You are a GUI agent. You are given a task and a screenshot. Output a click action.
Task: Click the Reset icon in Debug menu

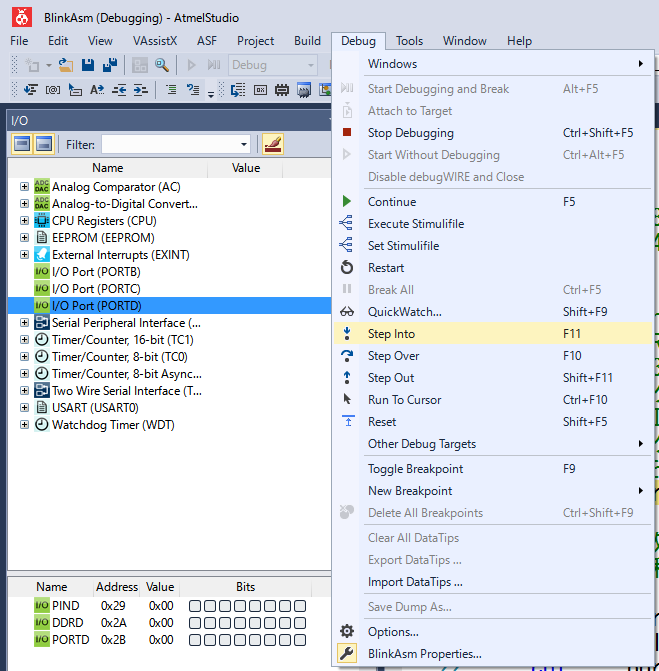point(348,421)
